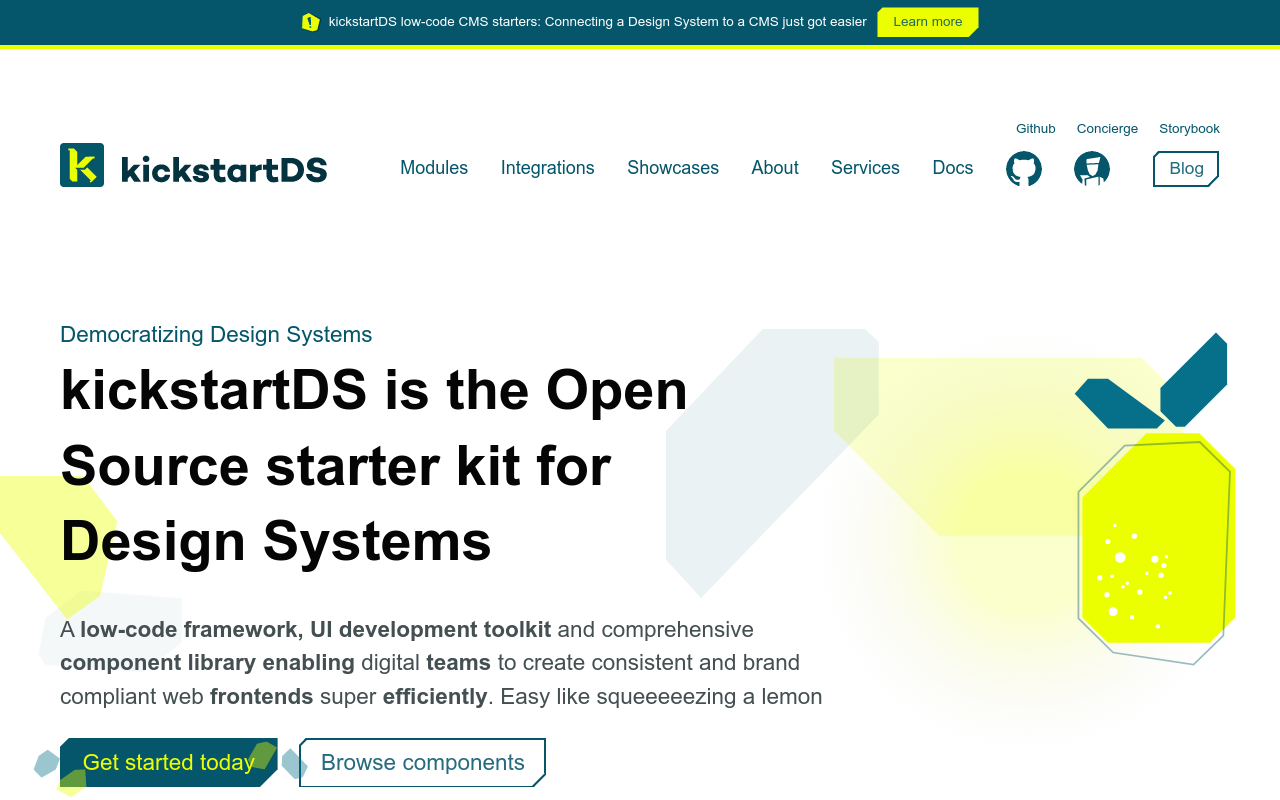Viewport: 1280px width, 800px height.
Task: Follow the small Storybook text link
Action: coord(1189,129)
